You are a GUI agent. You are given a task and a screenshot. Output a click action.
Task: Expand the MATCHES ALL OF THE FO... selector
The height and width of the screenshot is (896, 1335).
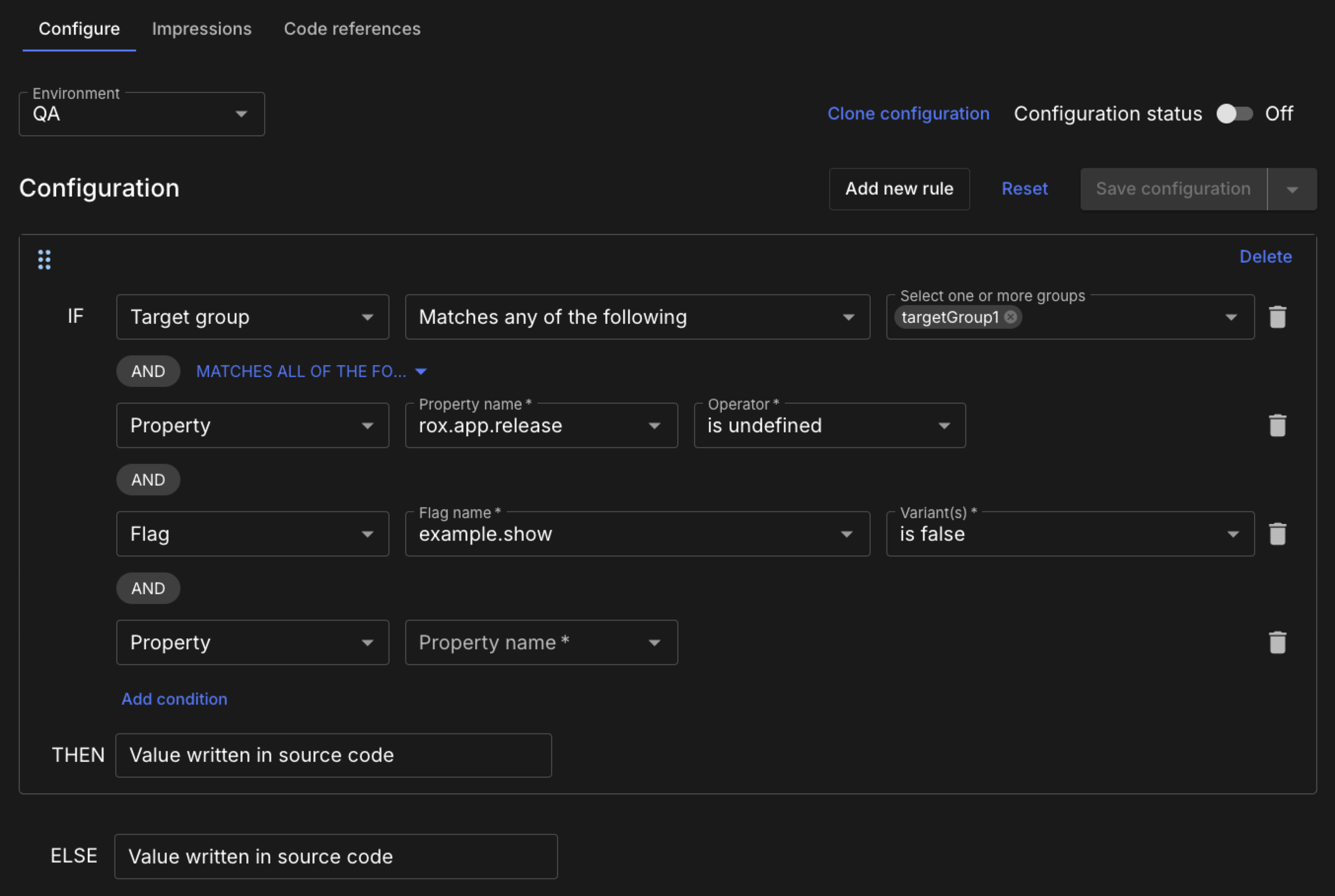[x=312, y=372]
